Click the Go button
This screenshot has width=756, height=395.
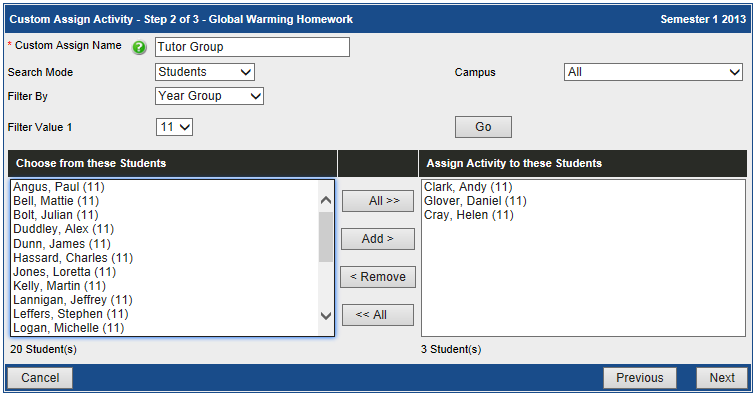click(483, 127)
